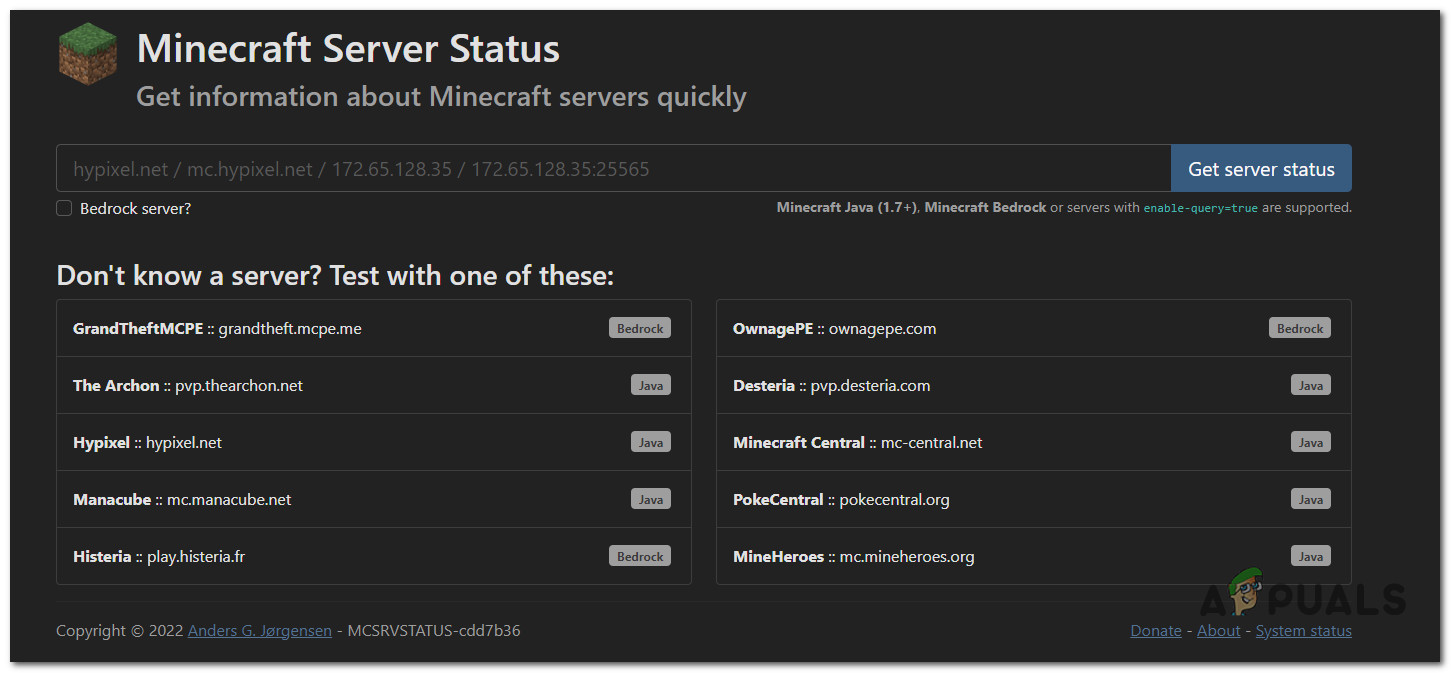This screenshot has height=673, width=1451.
Task: Pick the PokeCentral server entry
Action: pyautogui.click(x=1034, y=499)
